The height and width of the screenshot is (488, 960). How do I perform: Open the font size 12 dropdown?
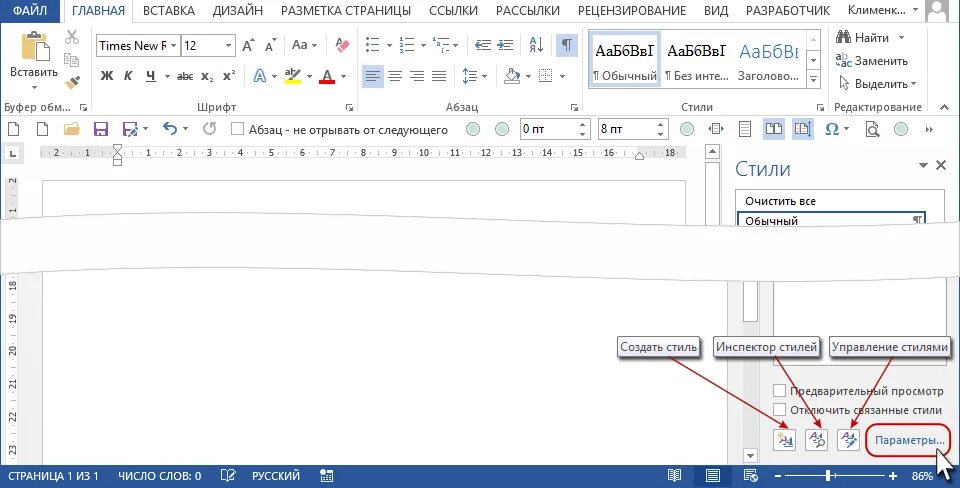pos(228,45)
